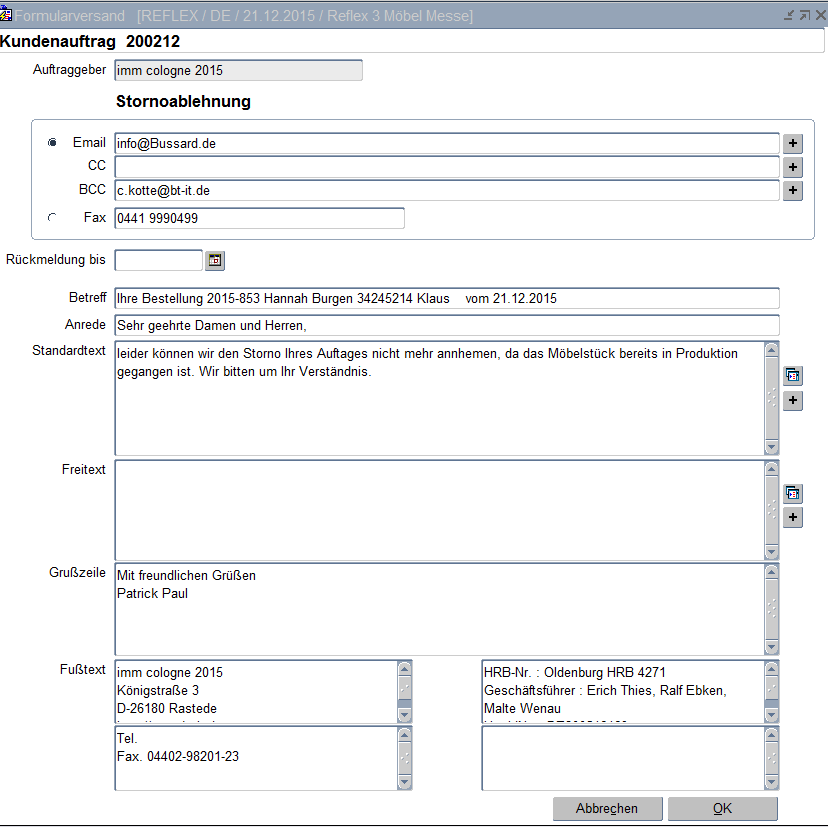Select the Email radio button
This screenshot has height=827, width=828.
point(52,143)
